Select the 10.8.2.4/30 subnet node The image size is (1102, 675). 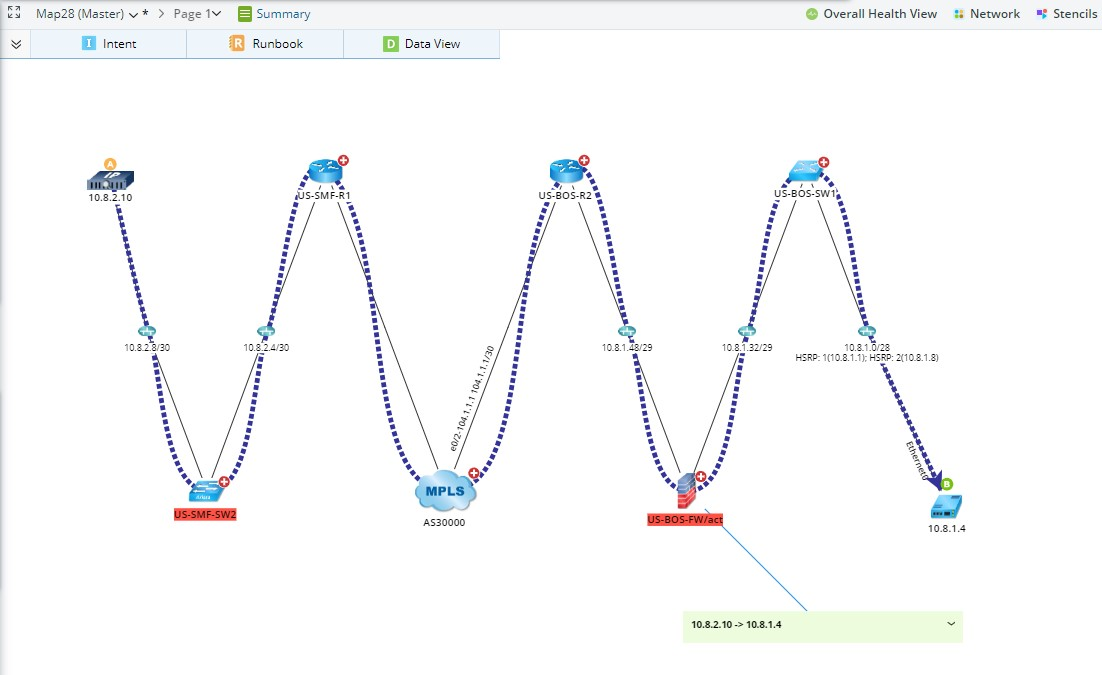coord(266,331)
